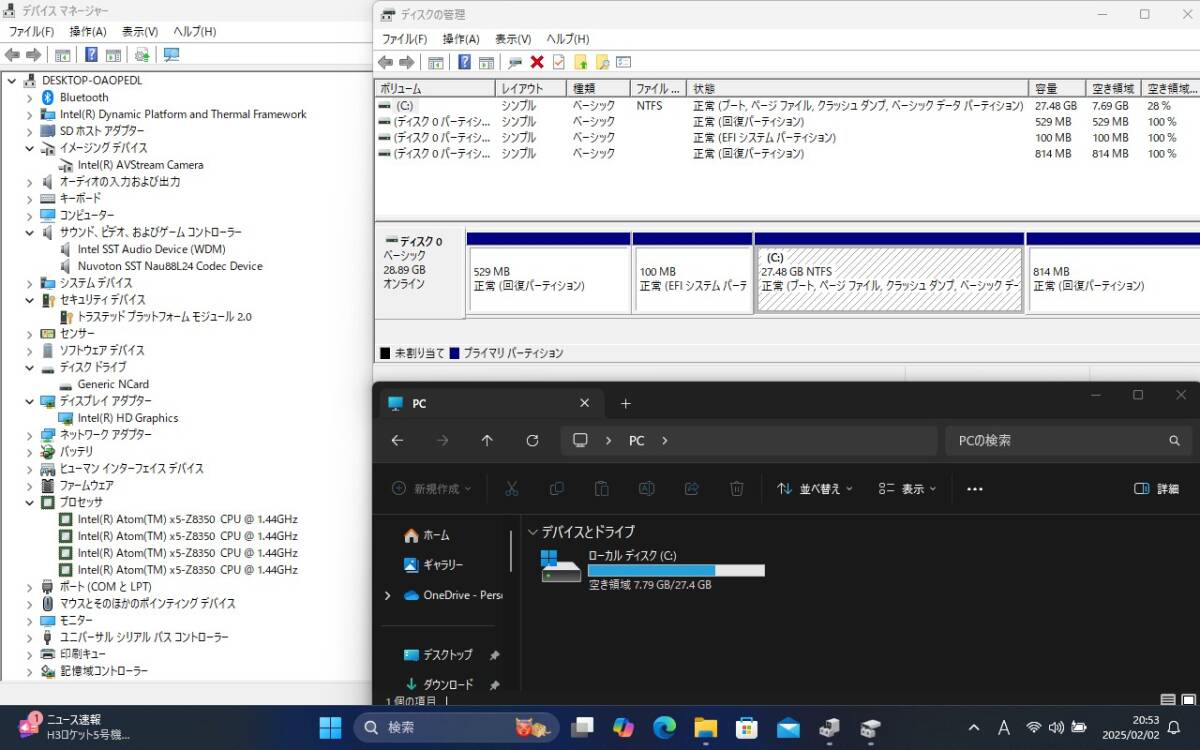This screenshot has width=1200, height=750.
Task: Launch Microsoft Edge from the taskbar
Action: 665,727
